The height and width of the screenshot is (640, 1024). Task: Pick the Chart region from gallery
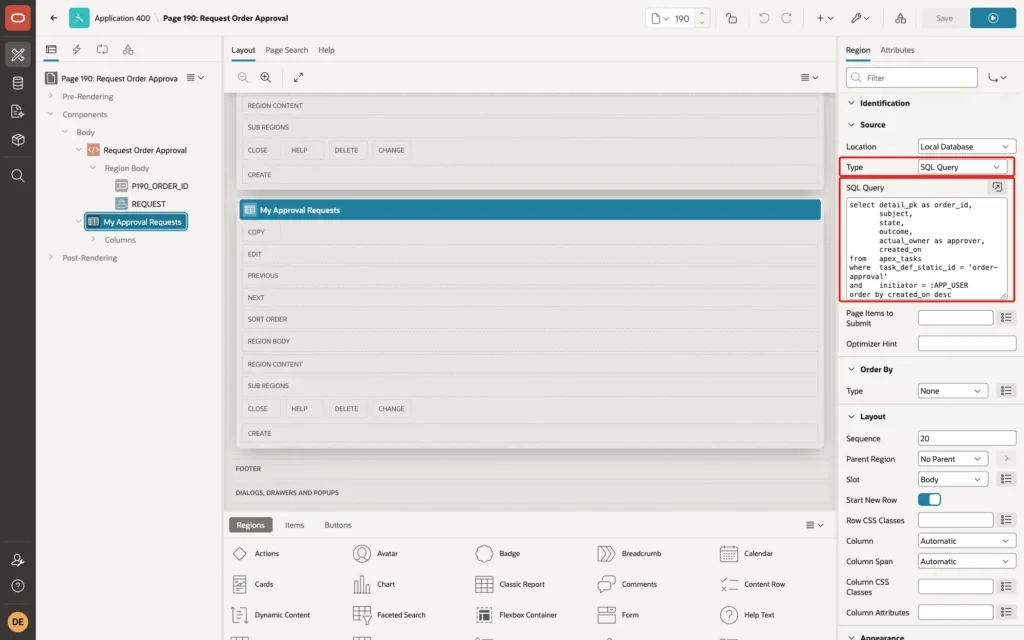point(374,584)
